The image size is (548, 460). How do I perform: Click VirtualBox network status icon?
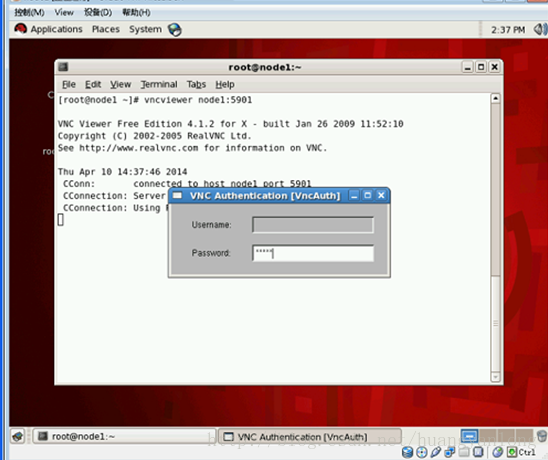coord(450,453)
